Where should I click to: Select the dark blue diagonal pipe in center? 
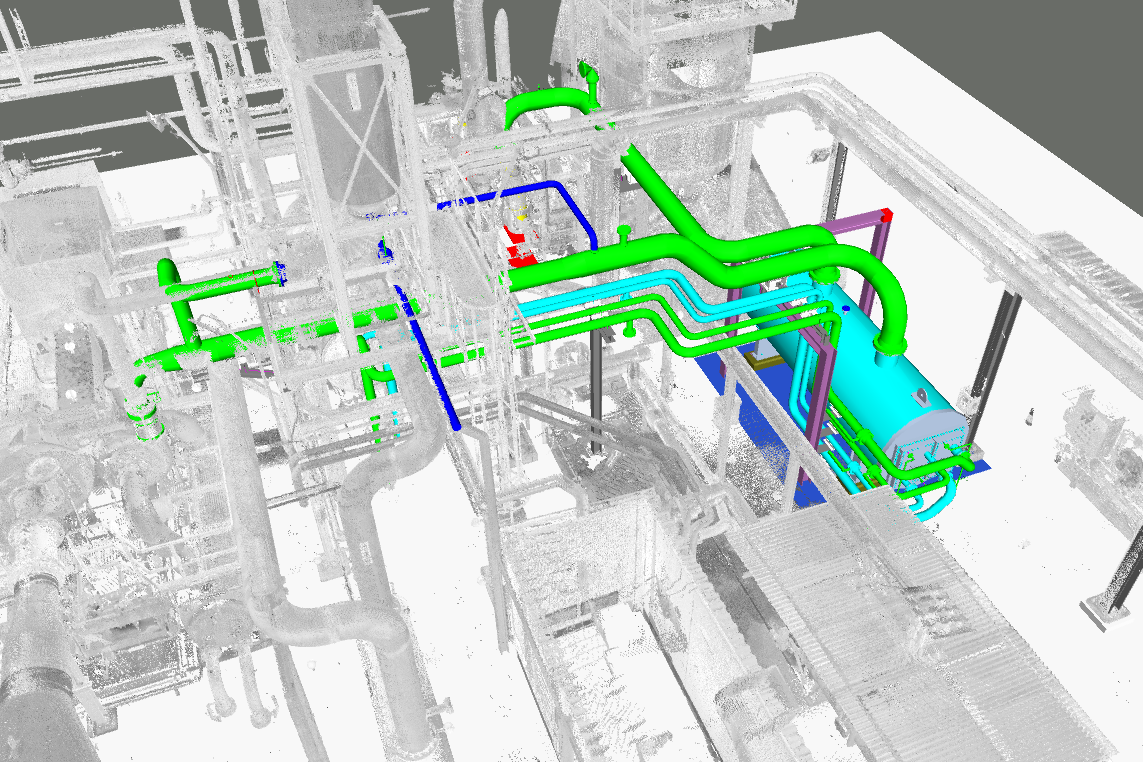pos(432,362)
